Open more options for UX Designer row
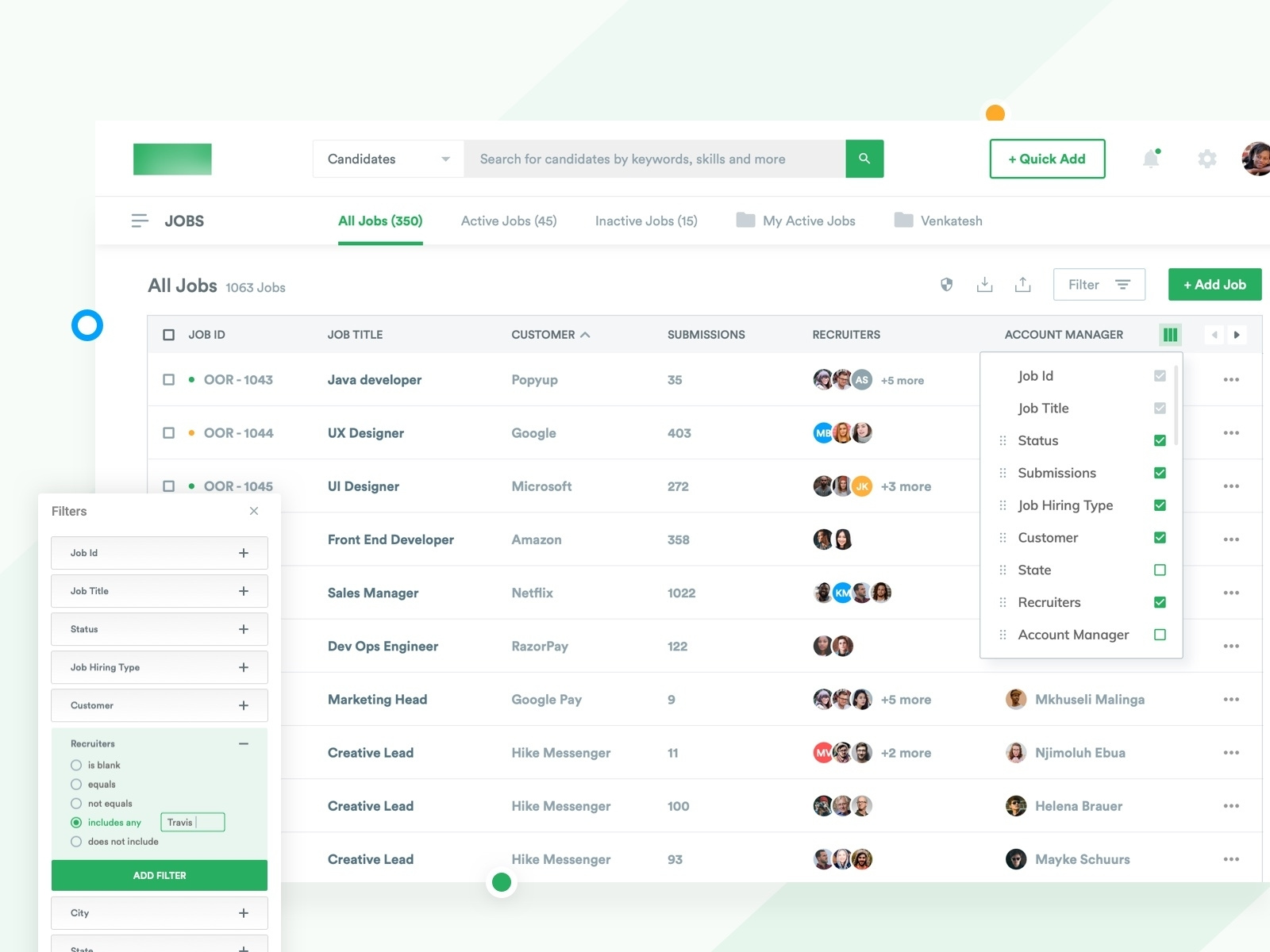Viewport: 1270px width, 952px height. pos(1231,433)
